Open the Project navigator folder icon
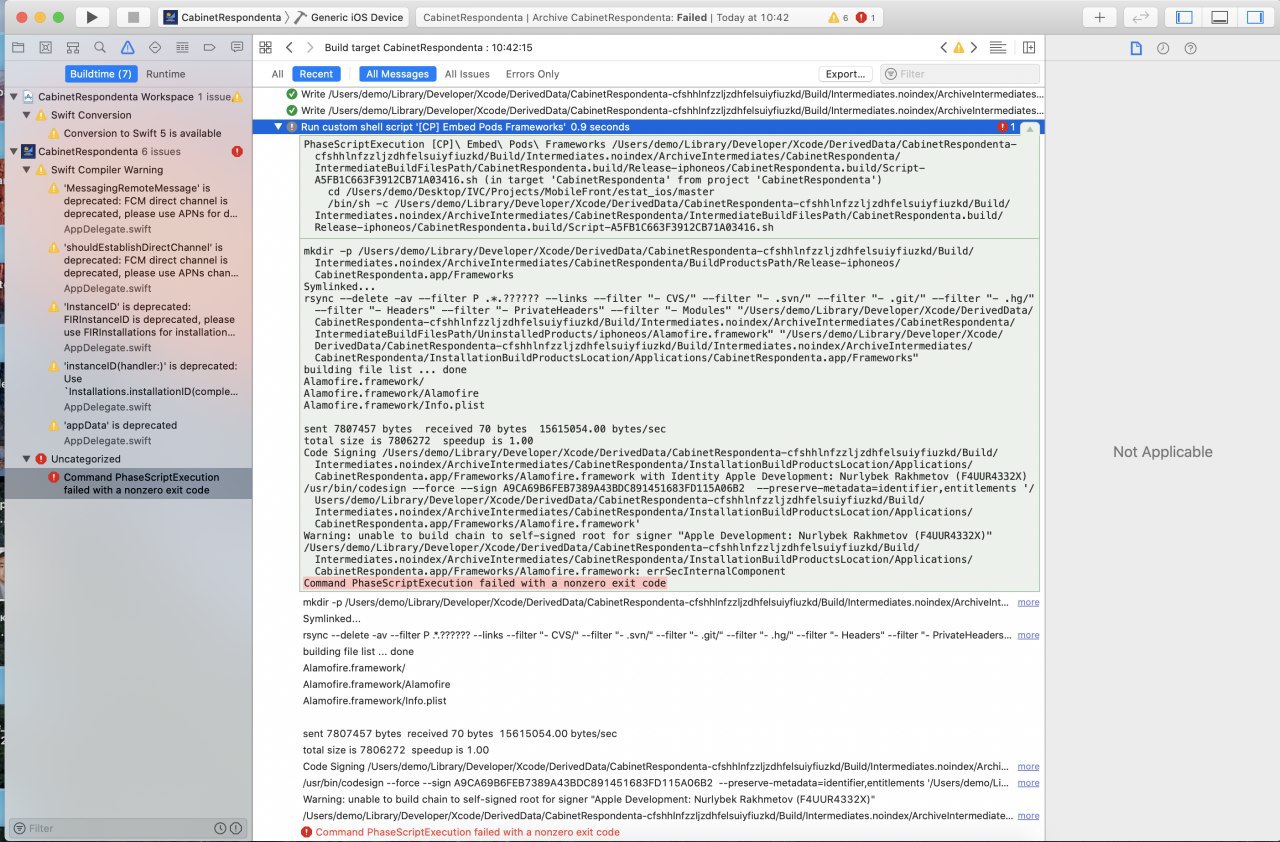1280x842 pixels. 18,47
